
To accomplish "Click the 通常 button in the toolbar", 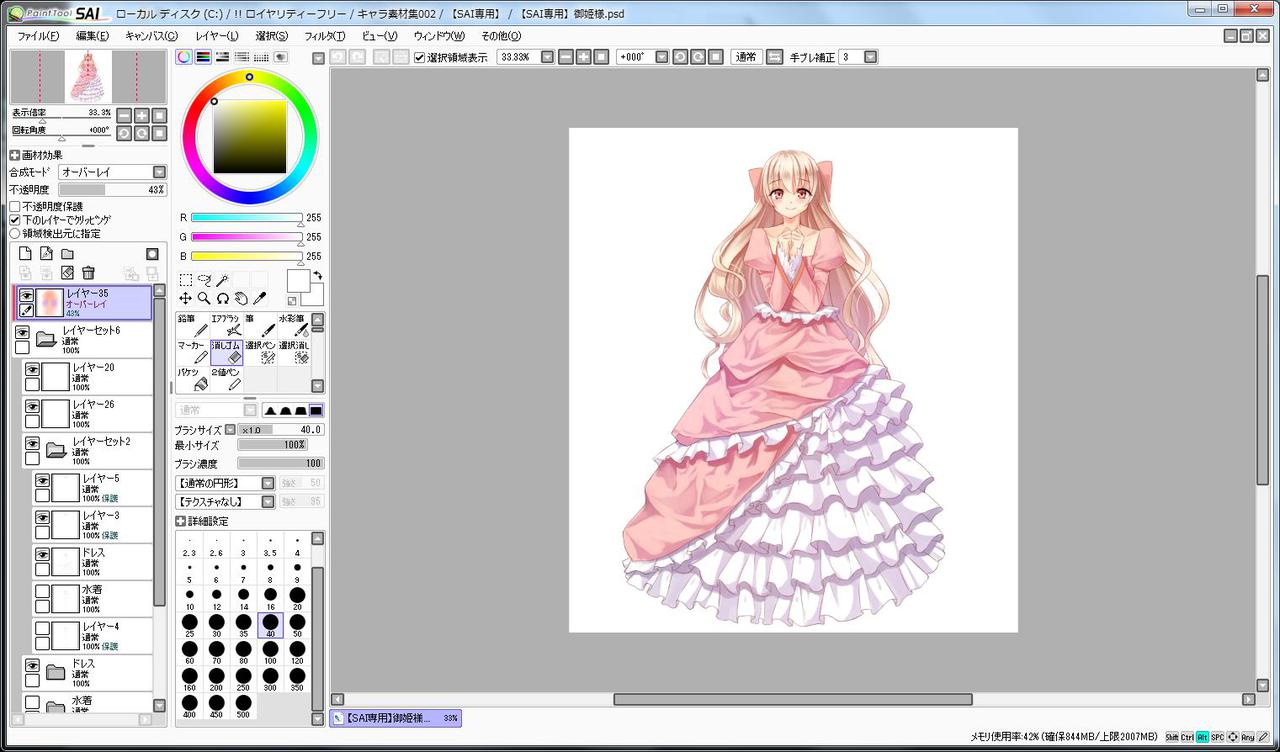I will (746, 57).
